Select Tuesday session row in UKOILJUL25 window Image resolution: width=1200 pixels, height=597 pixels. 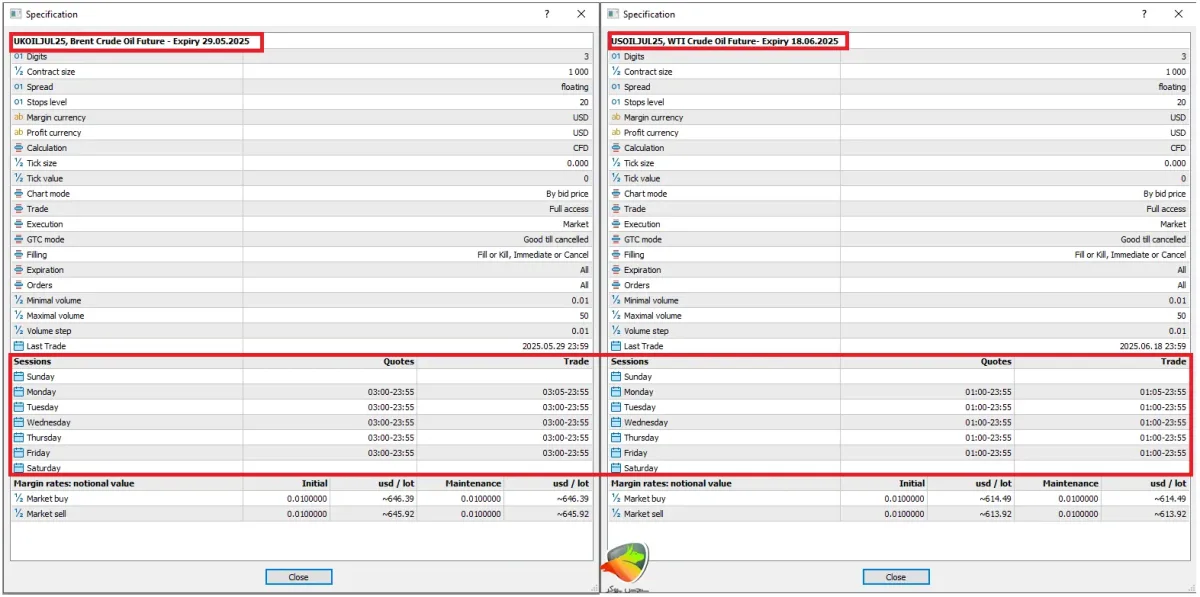tap(301, 407)
